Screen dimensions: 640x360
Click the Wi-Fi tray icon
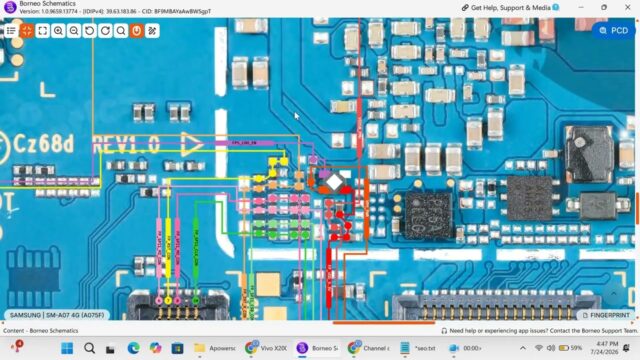tap(539, 348)
